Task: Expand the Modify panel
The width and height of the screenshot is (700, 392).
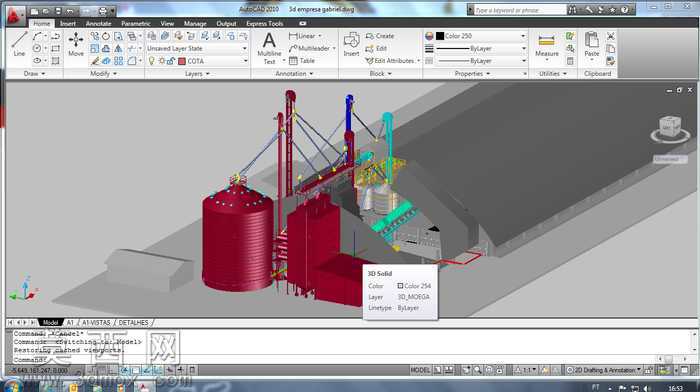Action: (104, 74)
